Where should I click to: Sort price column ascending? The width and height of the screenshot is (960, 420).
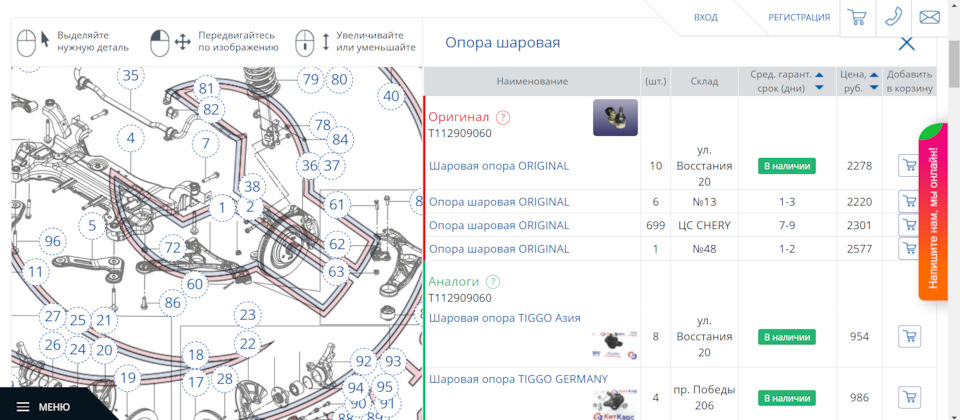[873, 75]
